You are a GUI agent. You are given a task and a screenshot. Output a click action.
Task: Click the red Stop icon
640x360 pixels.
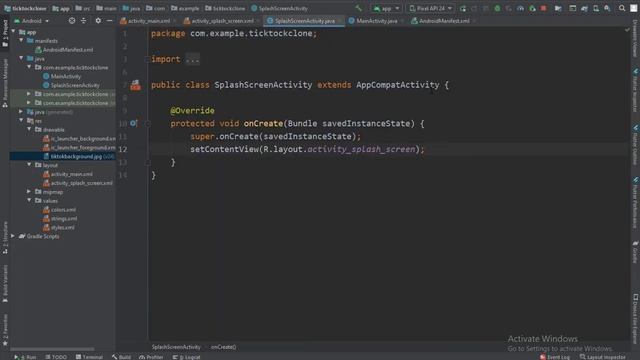click(544, 8)
